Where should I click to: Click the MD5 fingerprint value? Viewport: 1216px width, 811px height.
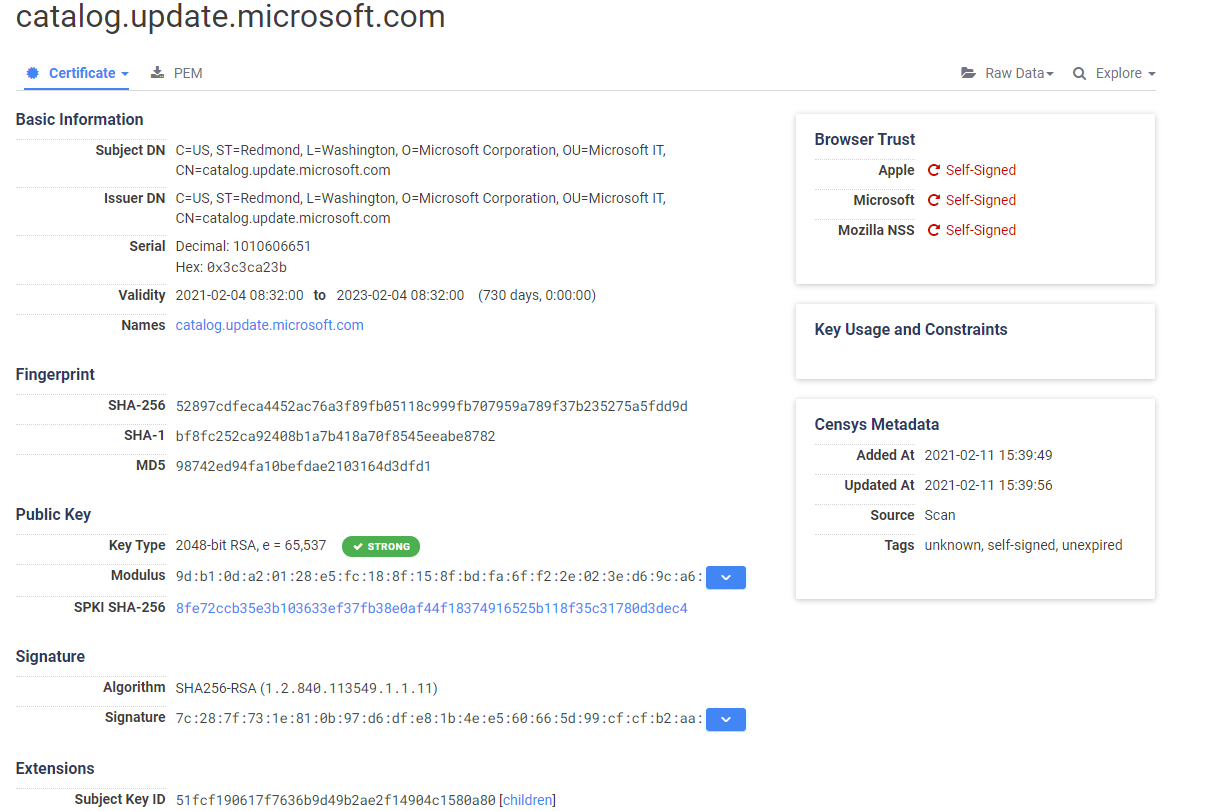pyautogui.click(x=304, y=466)
